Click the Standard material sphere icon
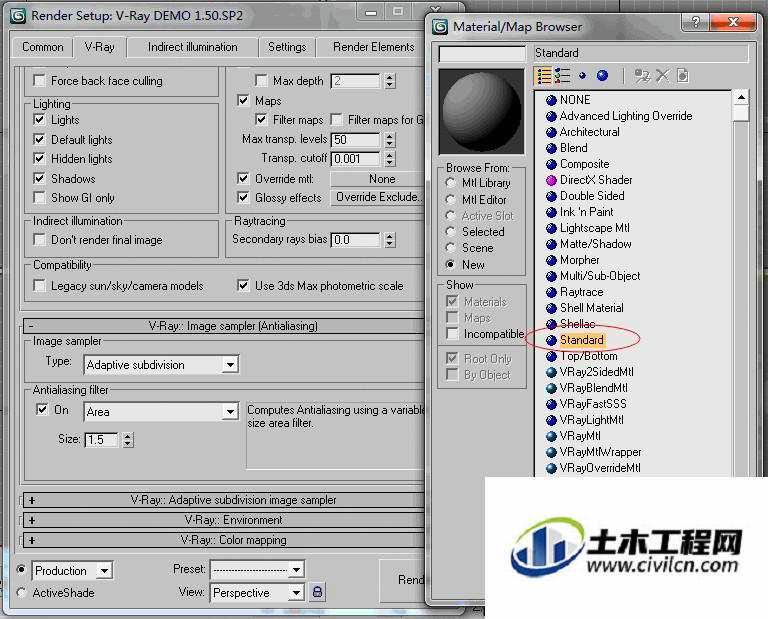Viewport: 768px width, 619px height. click(551, 340)
